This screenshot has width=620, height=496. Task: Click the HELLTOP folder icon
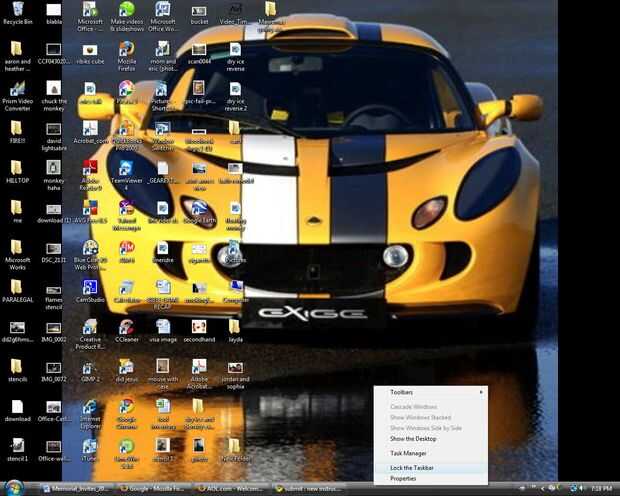[17, 172]
